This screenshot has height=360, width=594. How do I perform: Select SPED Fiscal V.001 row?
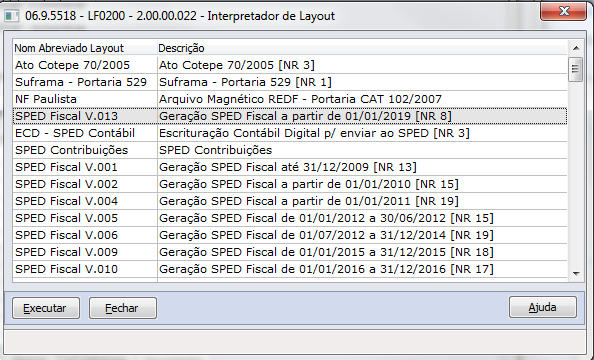pos(290,167)
